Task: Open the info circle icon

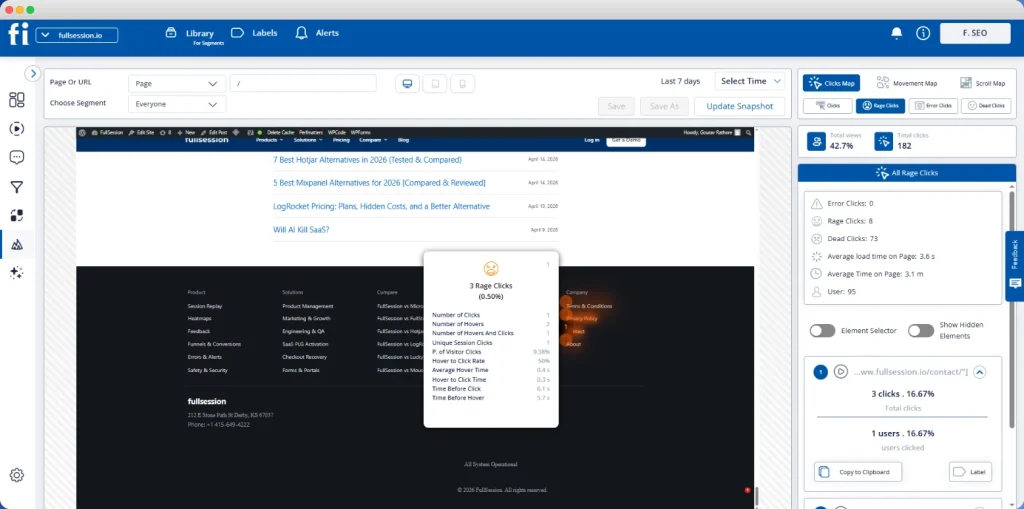Action: pos(923,33)
